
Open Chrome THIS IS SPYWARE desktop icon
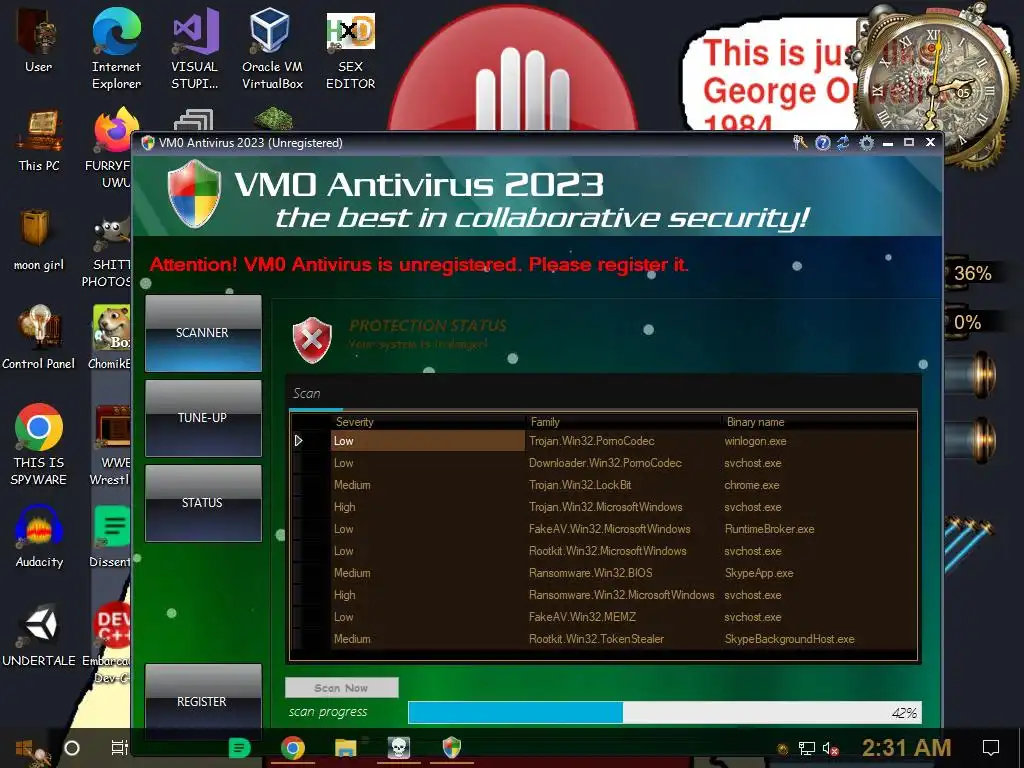[39, 444]
